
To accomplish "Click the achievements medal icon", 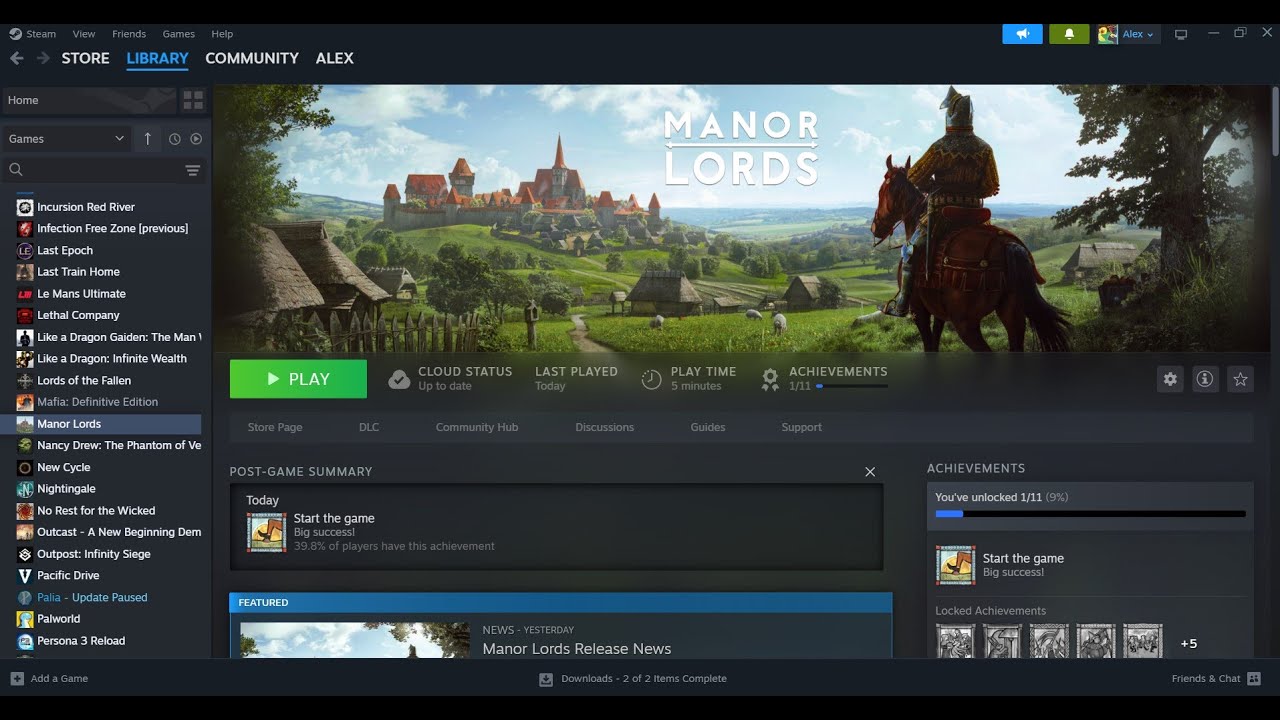I will [x=770, y=379].
